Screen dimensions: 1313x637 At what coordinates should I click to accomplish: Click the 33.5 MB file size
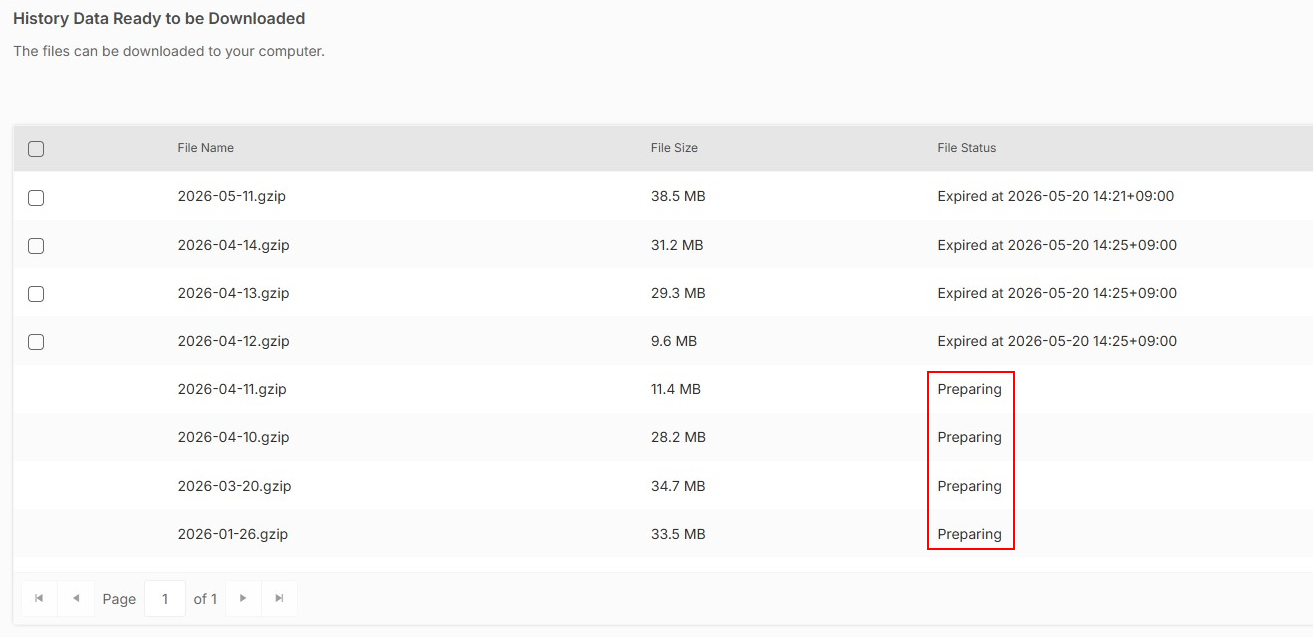[678, 534]
